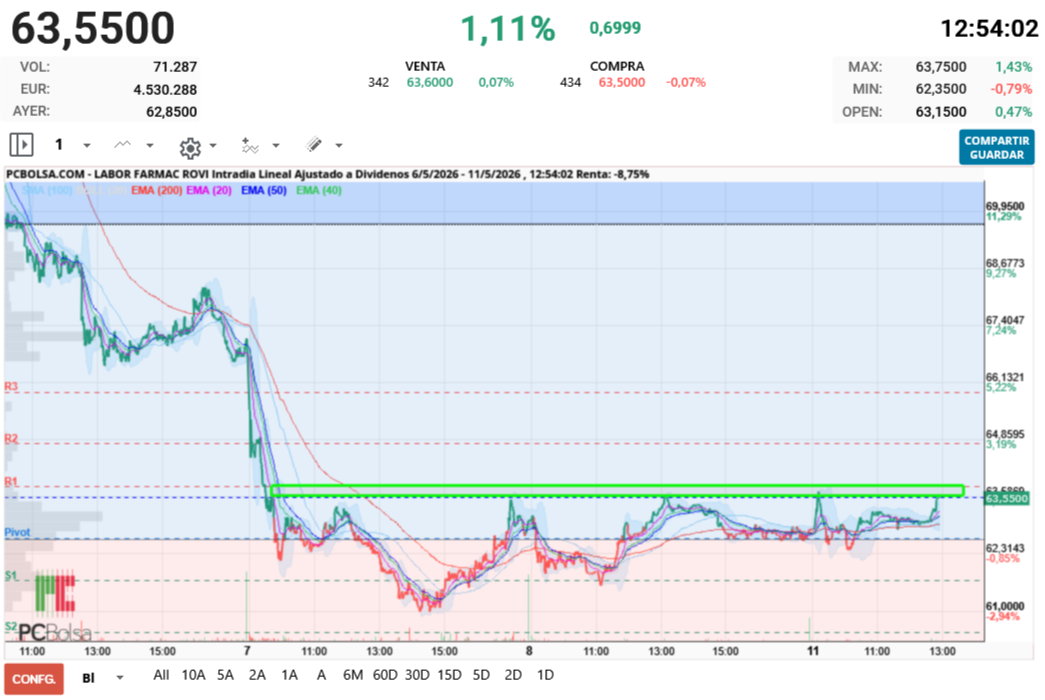Screen dimensions: 1045x700
Task: Open the BI dropdown at bottom
Action: [103, 678]
